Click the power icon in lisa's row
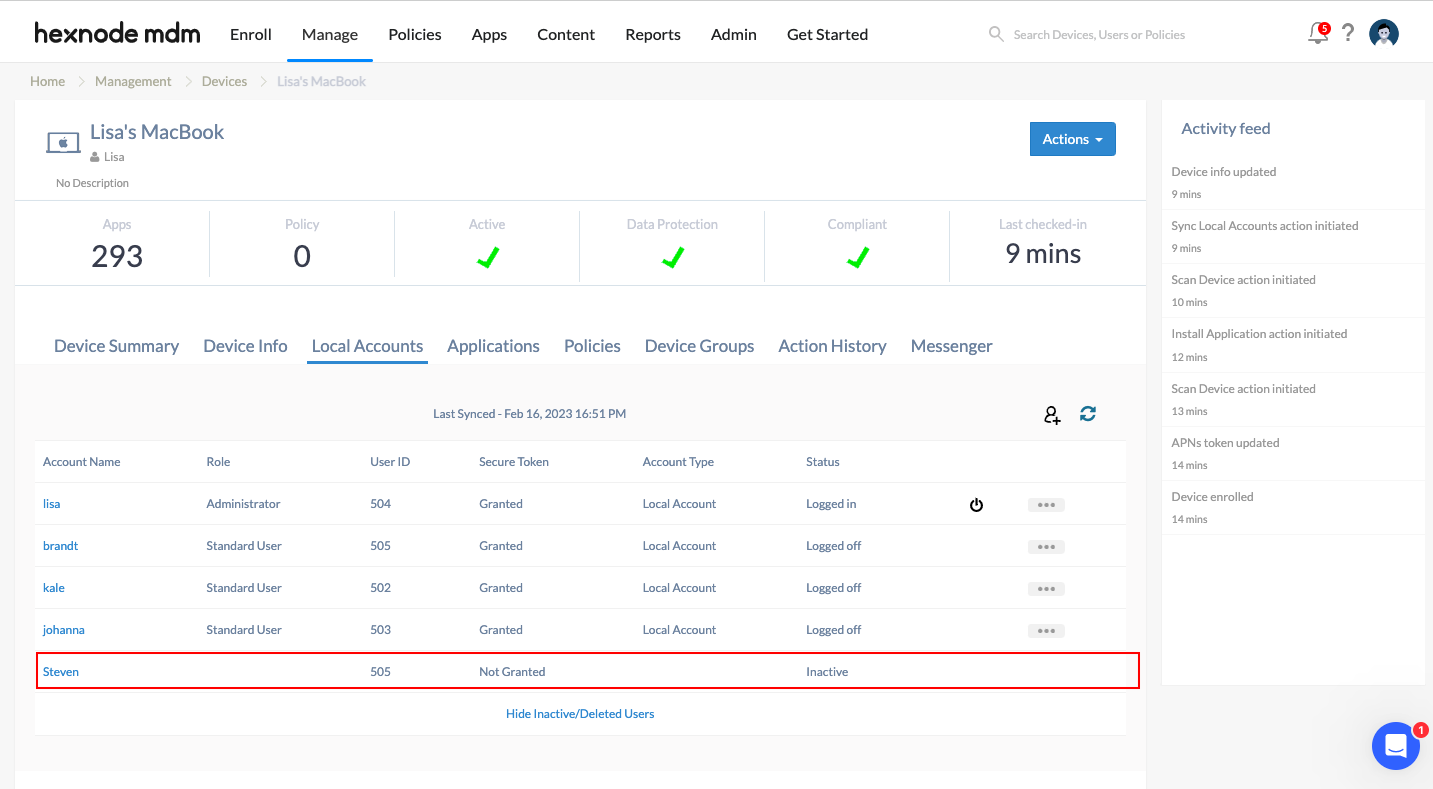 [977, 505]
